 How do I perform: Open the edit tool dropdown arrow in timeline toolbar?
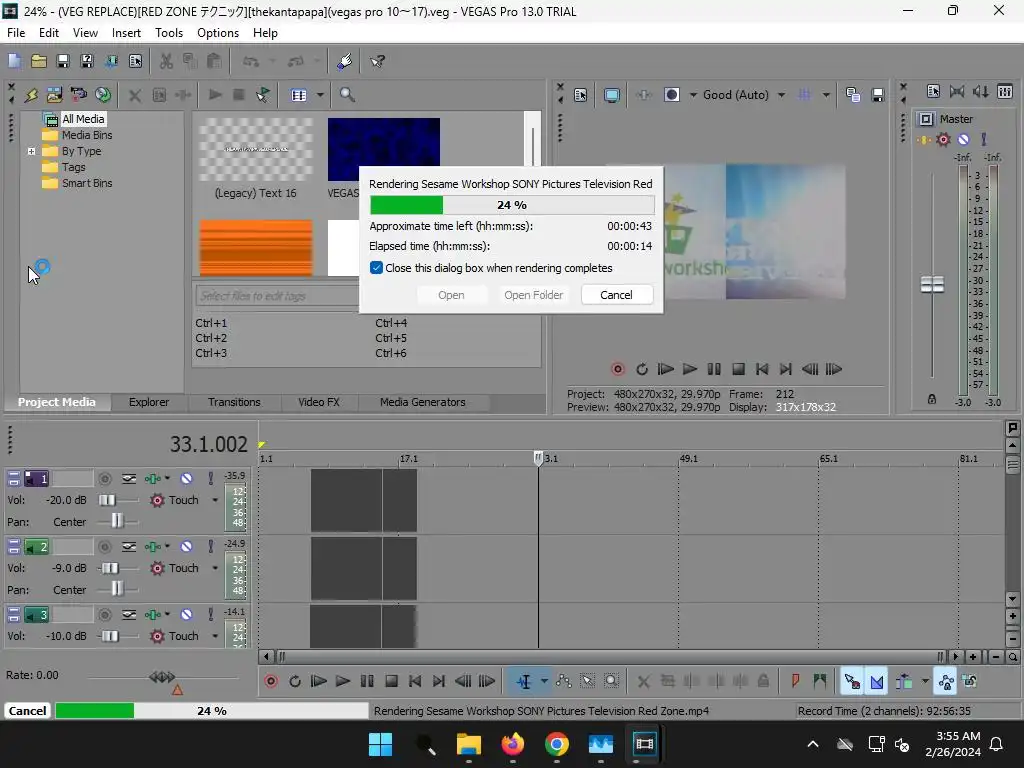click(544, 682)
